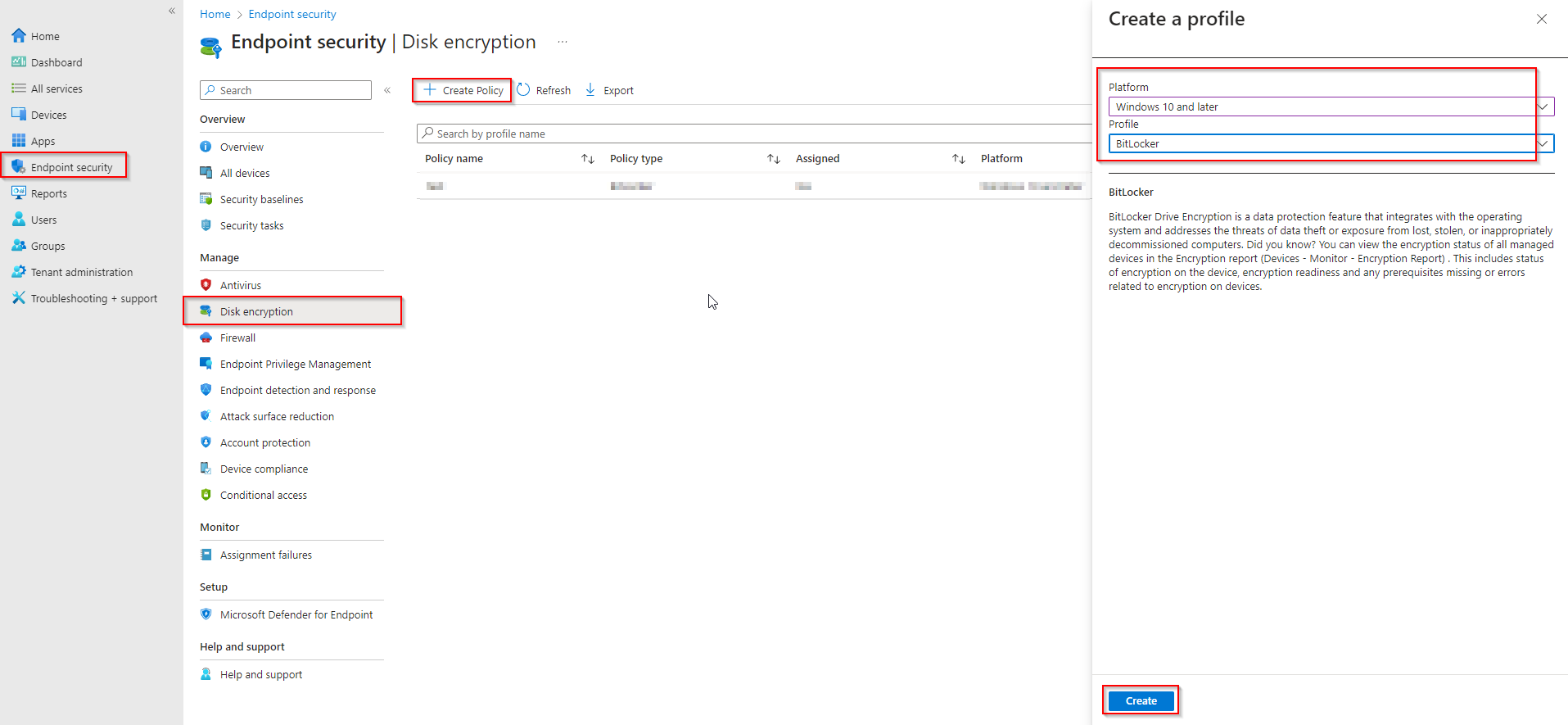The height and width of the screenshot is (725, 1568).
Task: Click the Account protection icon
Action: tap(206, 442)
